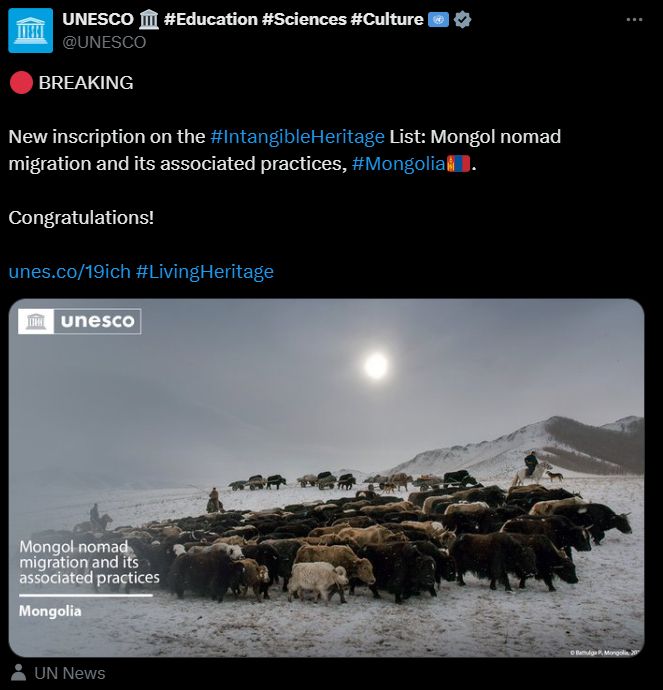
Task: Follow the #Mongolia hashtag link
Action: click(398, 164)
